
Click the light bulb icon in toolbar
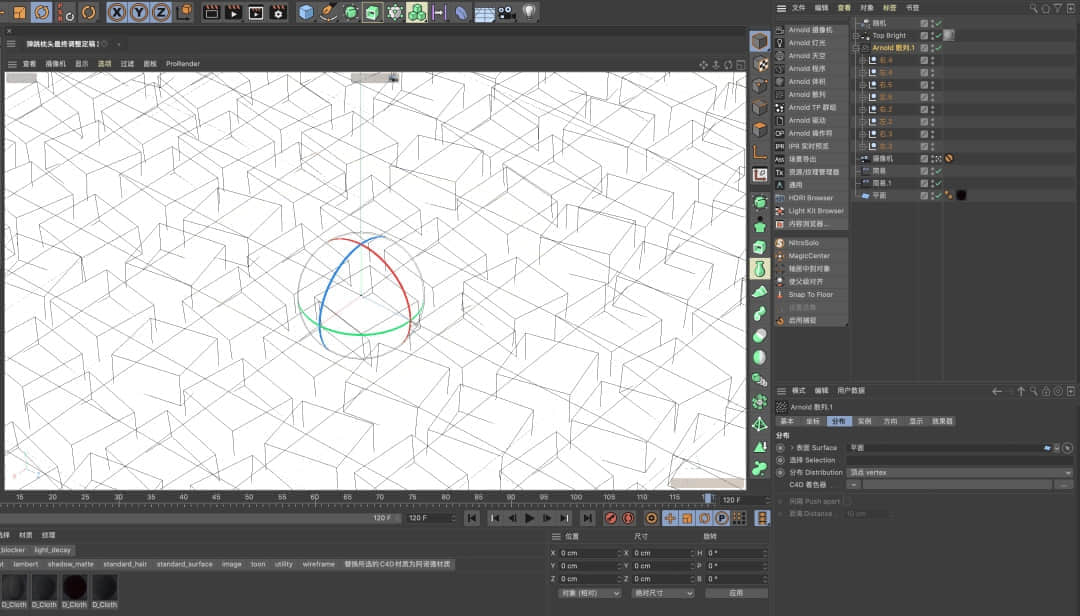[529, 13]
